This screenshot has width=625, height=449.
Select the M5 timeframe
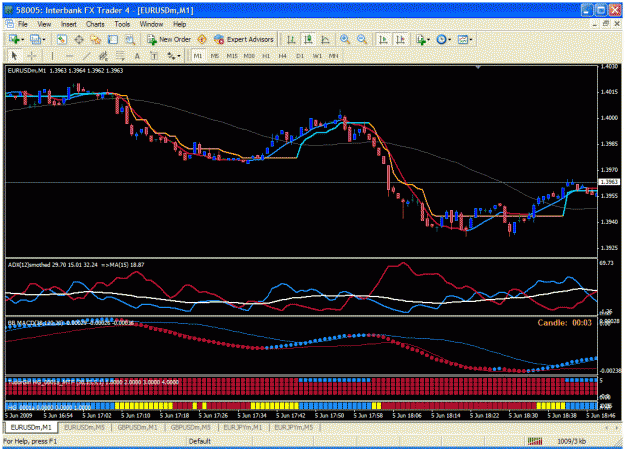[215, 56]
